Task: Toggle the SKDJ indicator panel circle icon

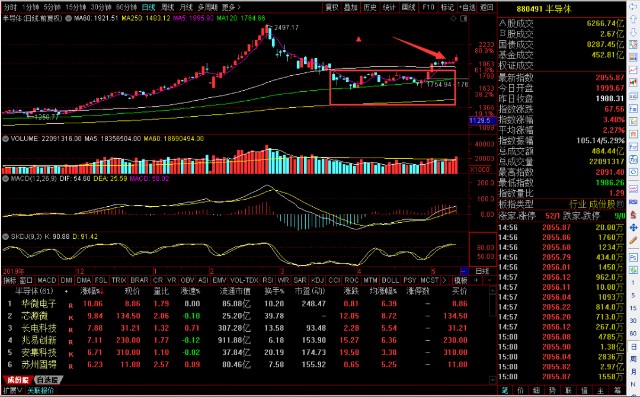Action: coord(6,237)
